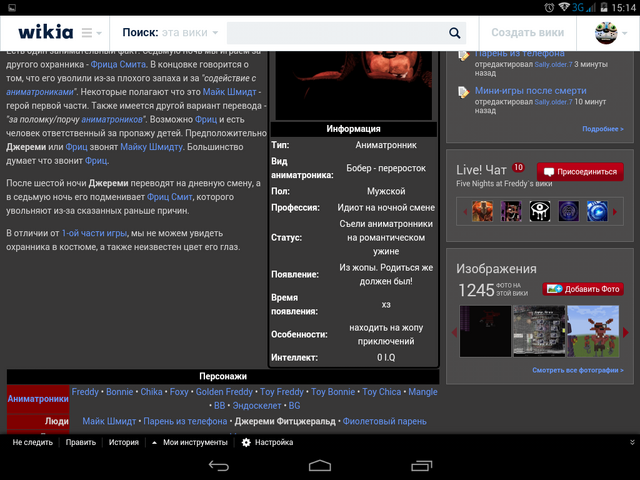Focus the wiki search input field
The width and height of the screenshot is (640, 480).
[x=335, y=33]
